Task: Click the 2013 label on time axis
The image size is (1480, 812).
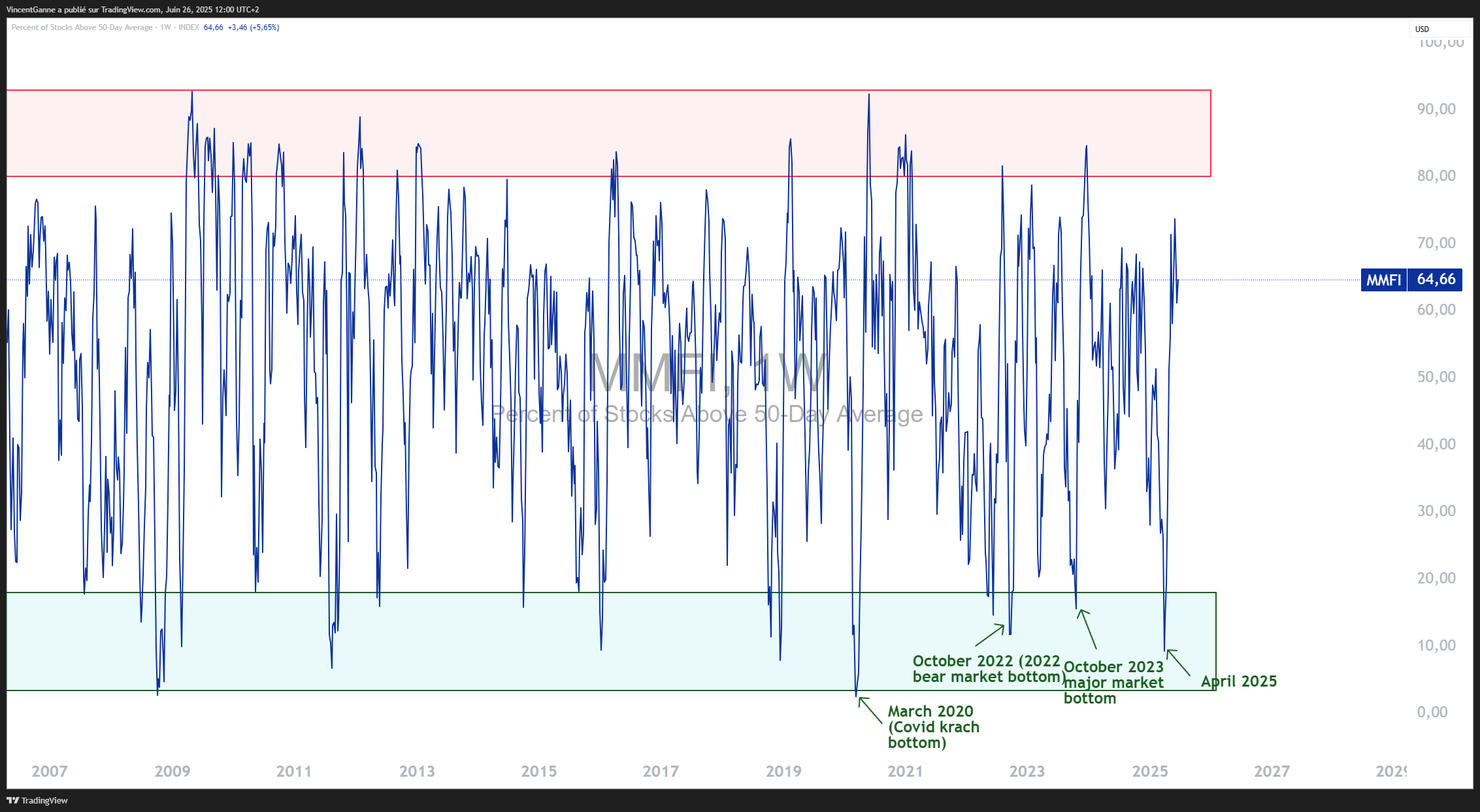Action: pos(417,771)
